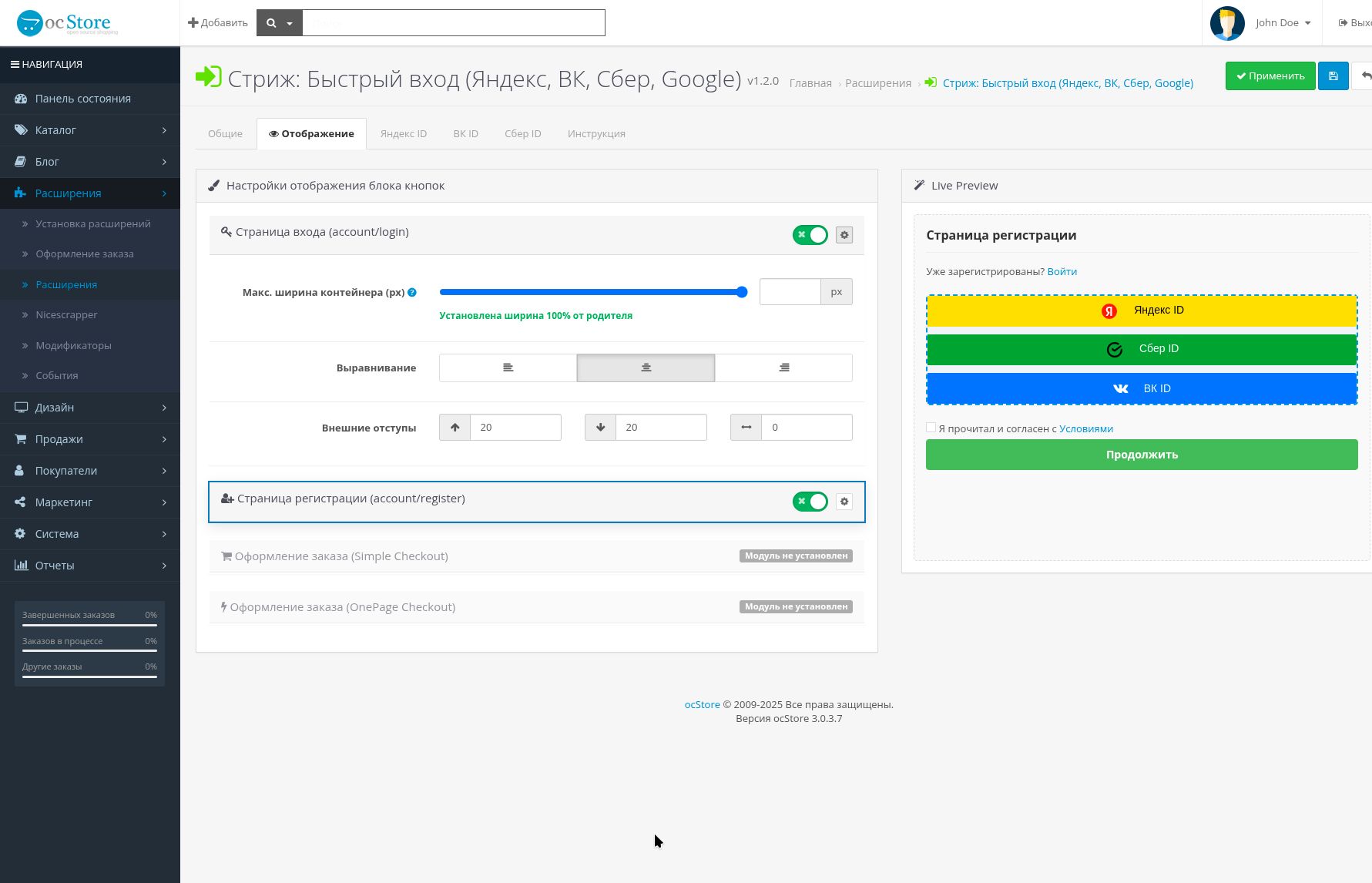This screenshot has height=883, width=1372.
Task: Click the VK logo in preview
Action: (x=1121, y=388)
